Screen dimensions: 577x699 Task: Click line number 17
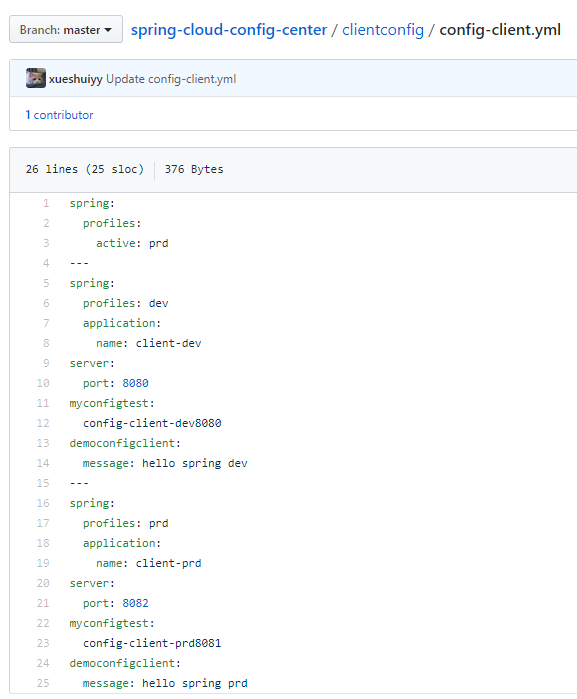pyautogui.click(x=43, y=523)
